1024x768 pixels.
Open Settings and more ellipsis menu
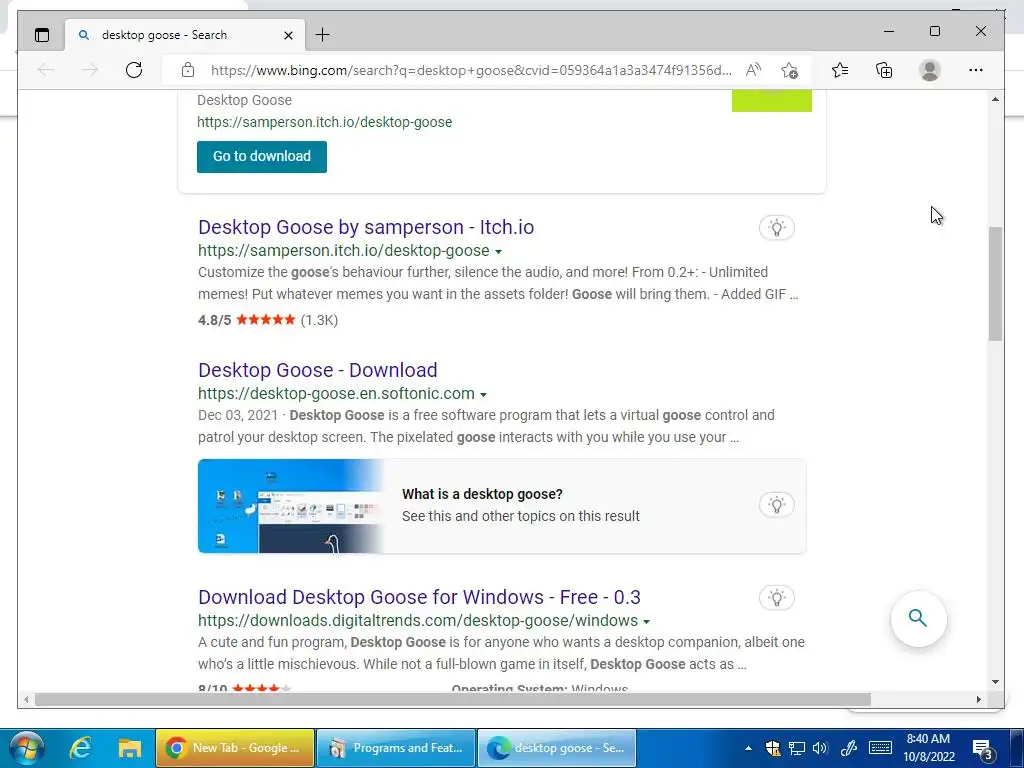coord(976,70)
